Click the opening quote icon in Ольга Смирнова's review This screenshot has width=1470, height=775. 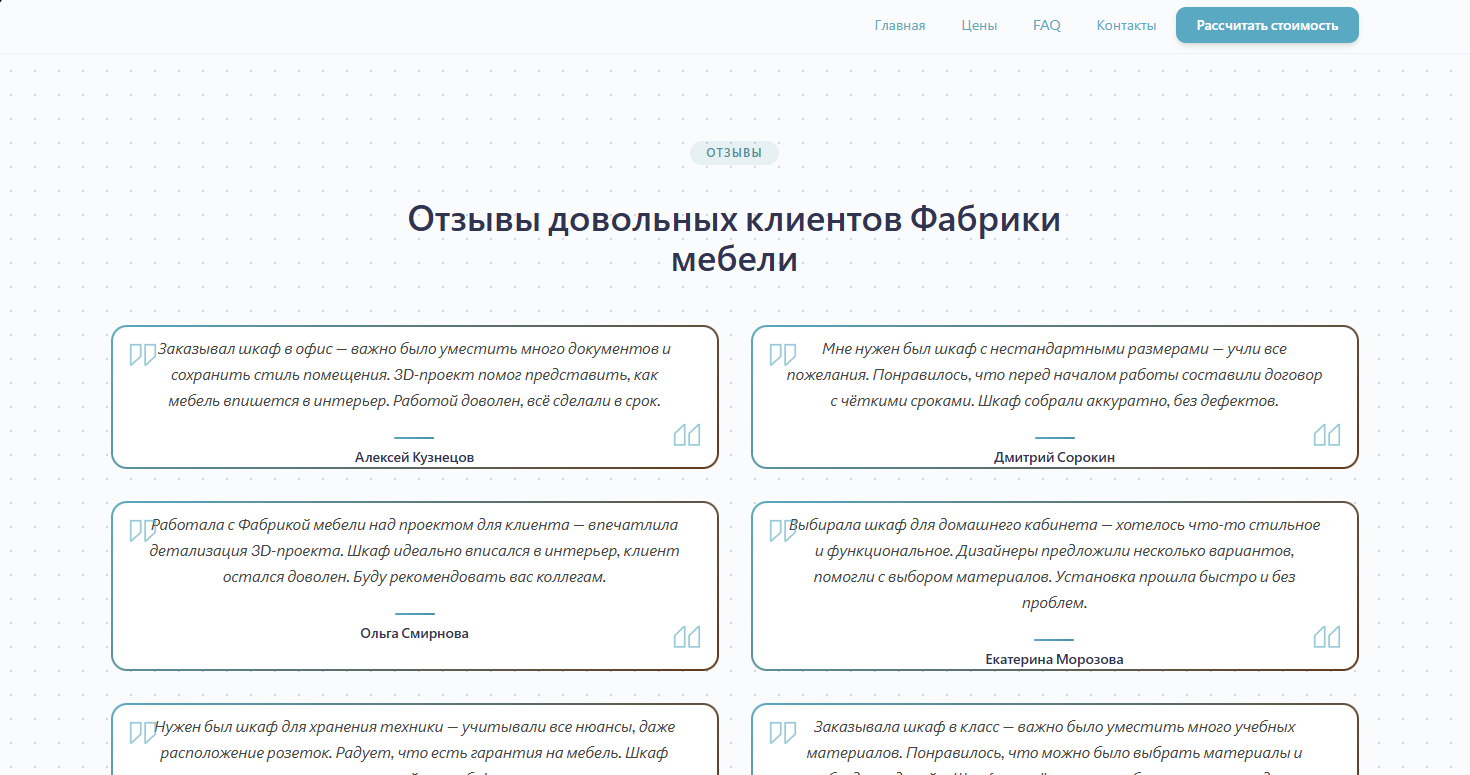coord(143,531)
